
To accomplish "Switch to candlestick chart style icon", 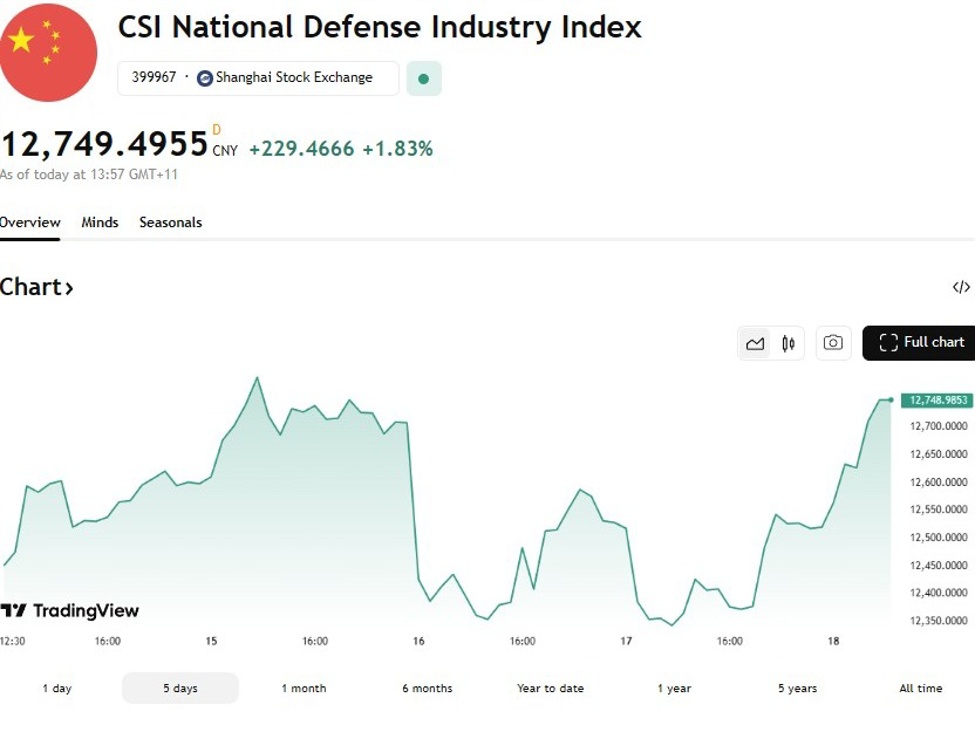I will coord(788,343).
